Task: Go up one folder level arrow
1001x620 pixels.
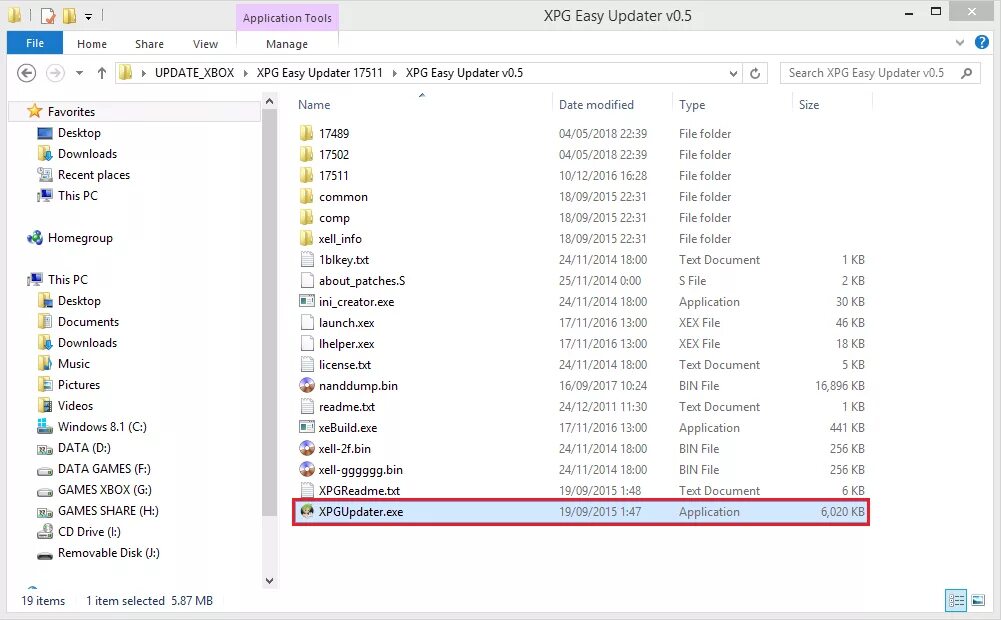Action: pos(102,73)
